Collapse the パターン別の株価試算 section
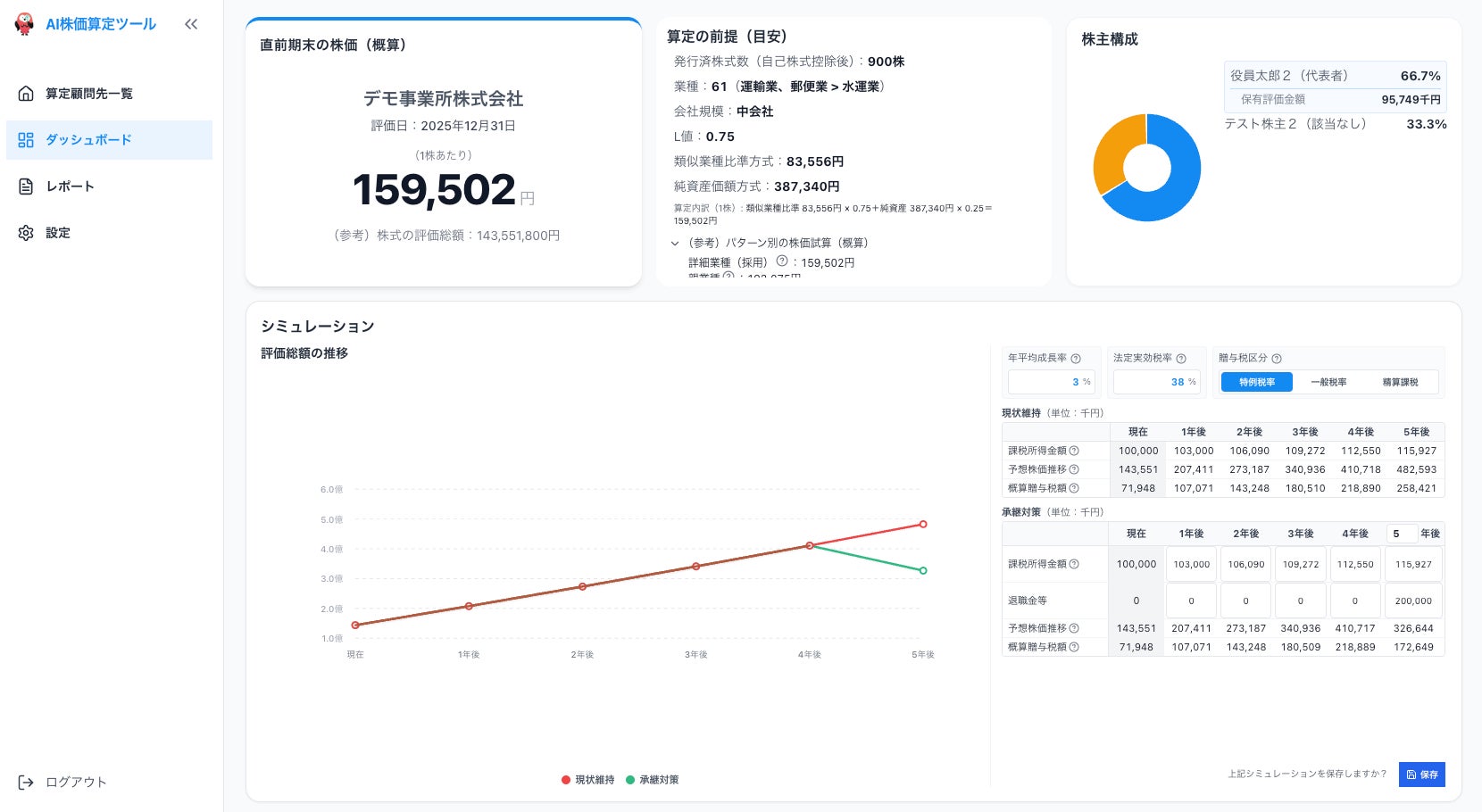 (675, 243)
